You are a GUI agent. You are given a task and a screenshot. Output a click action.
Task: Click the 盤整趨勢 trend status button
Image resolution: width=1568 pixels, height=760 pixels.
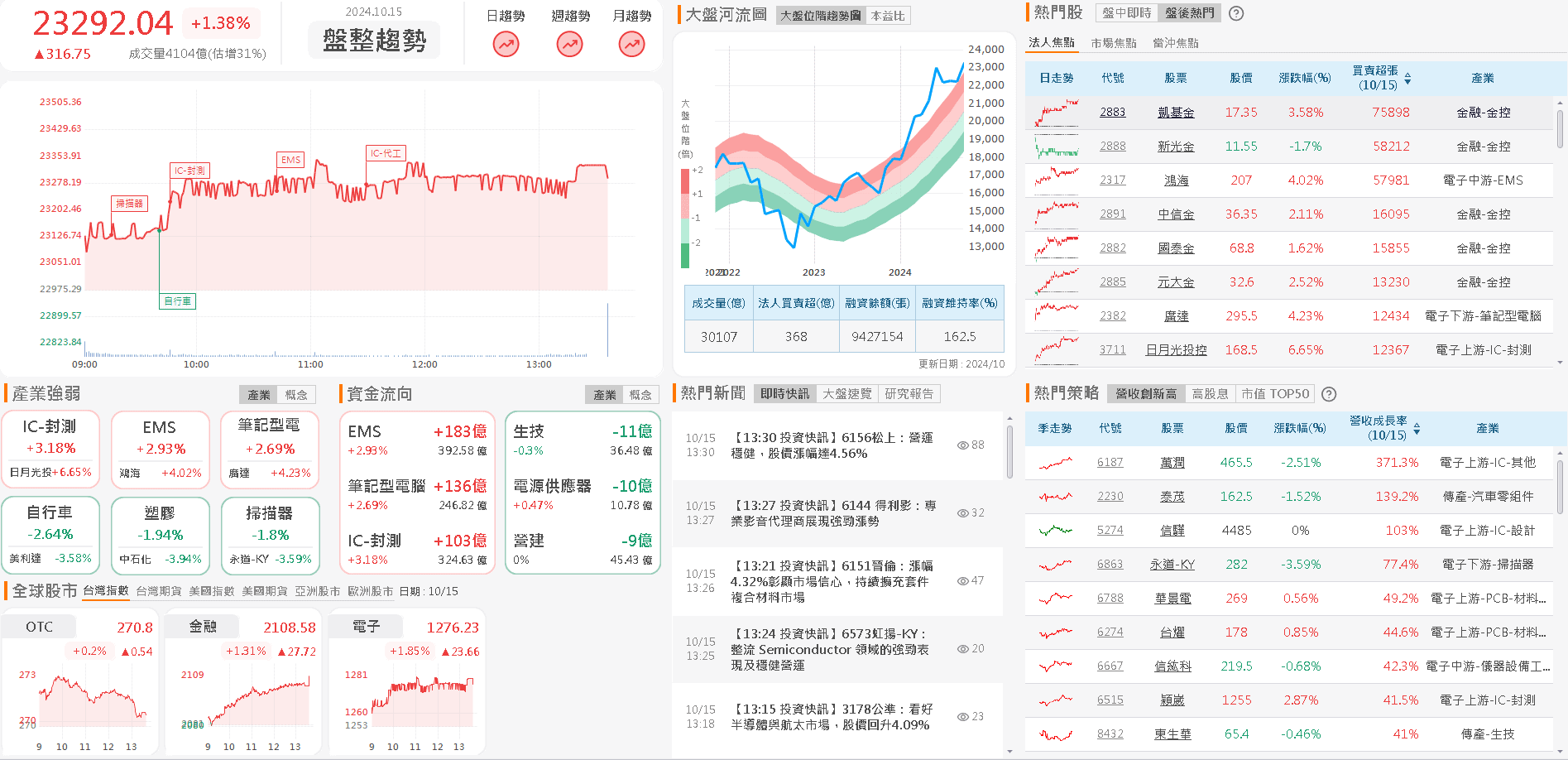tap(374, 40)
